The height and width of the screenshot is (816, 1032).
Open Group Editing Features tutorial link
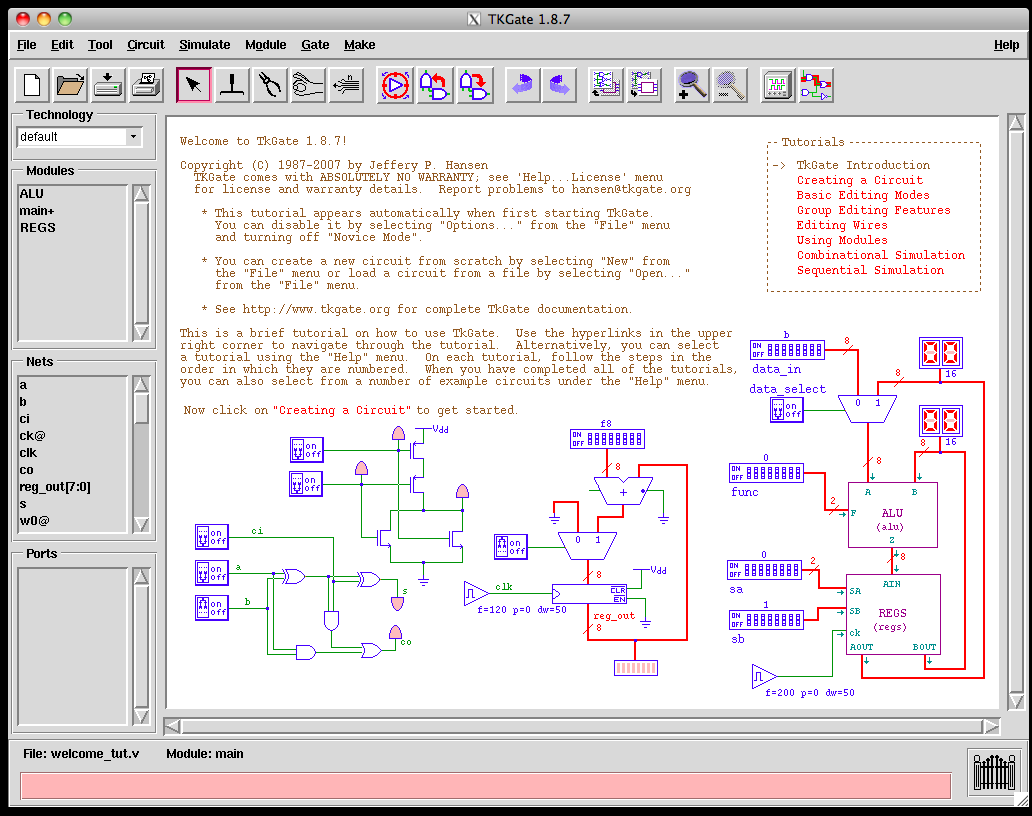point(873,211)
